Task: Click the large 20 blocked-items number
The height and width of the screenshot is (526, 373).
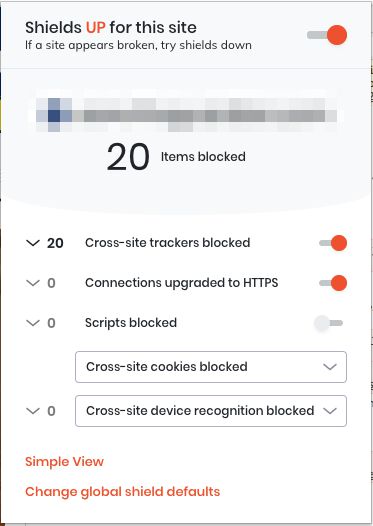Action: pyautogui.click(x=128, y=157)
